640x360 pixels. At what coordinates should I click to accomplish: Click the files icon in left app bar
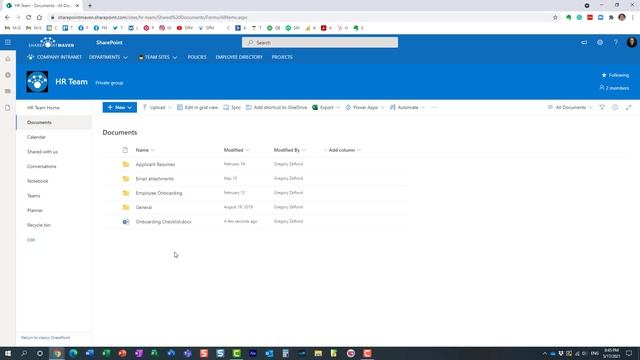(8, 108)
